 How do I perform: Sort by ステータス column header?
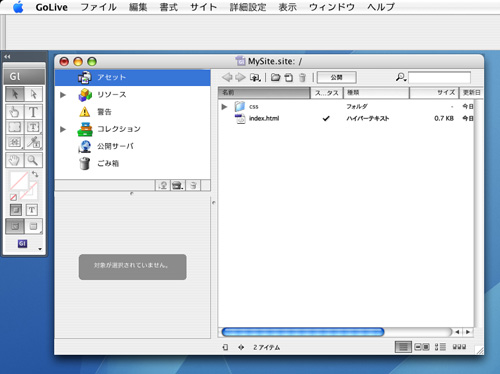(x=327, y=93)
